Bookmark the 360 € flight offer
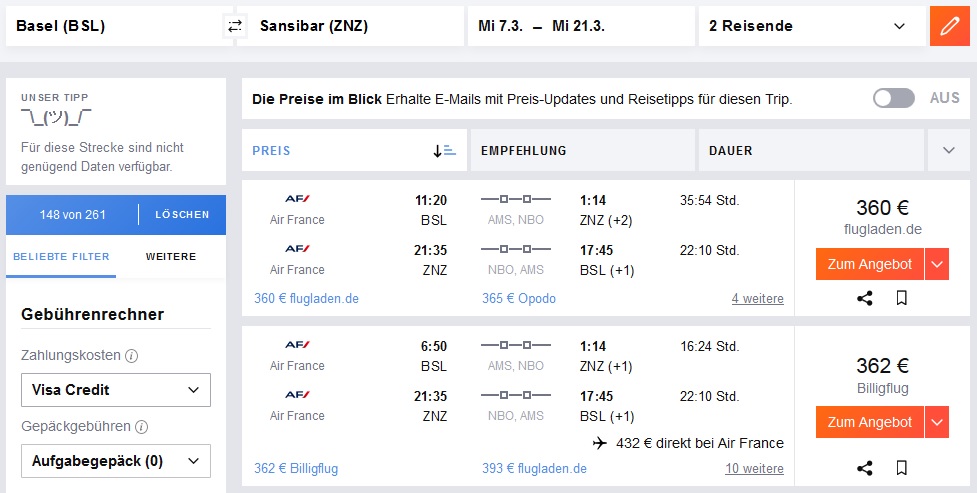The width and height of the screenshot is (977, 493). (x=901, y=299)
